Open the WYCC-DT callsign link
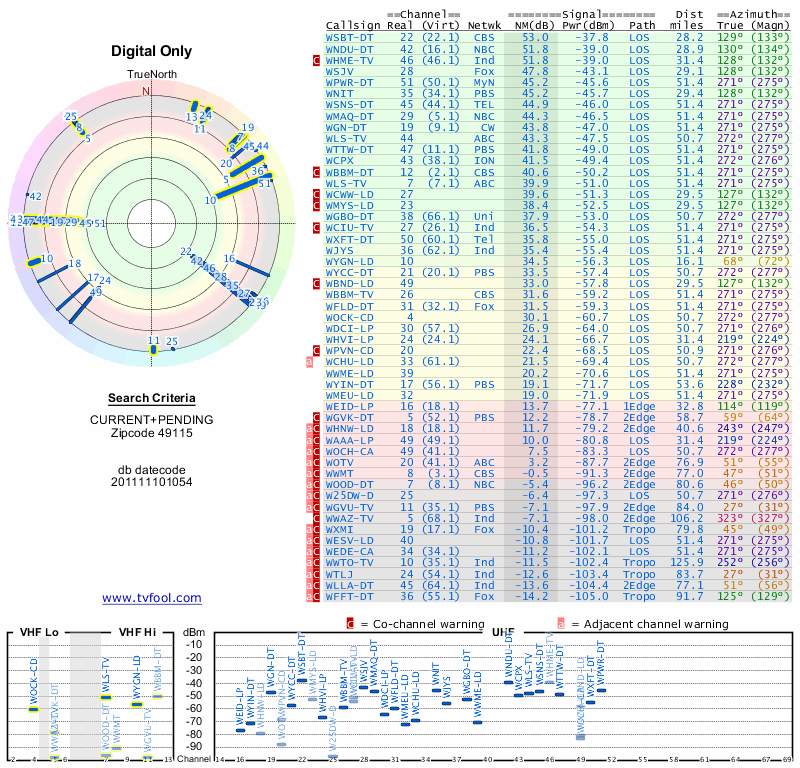The width and height of the screenshot is (800, 768). coord(349,272)
